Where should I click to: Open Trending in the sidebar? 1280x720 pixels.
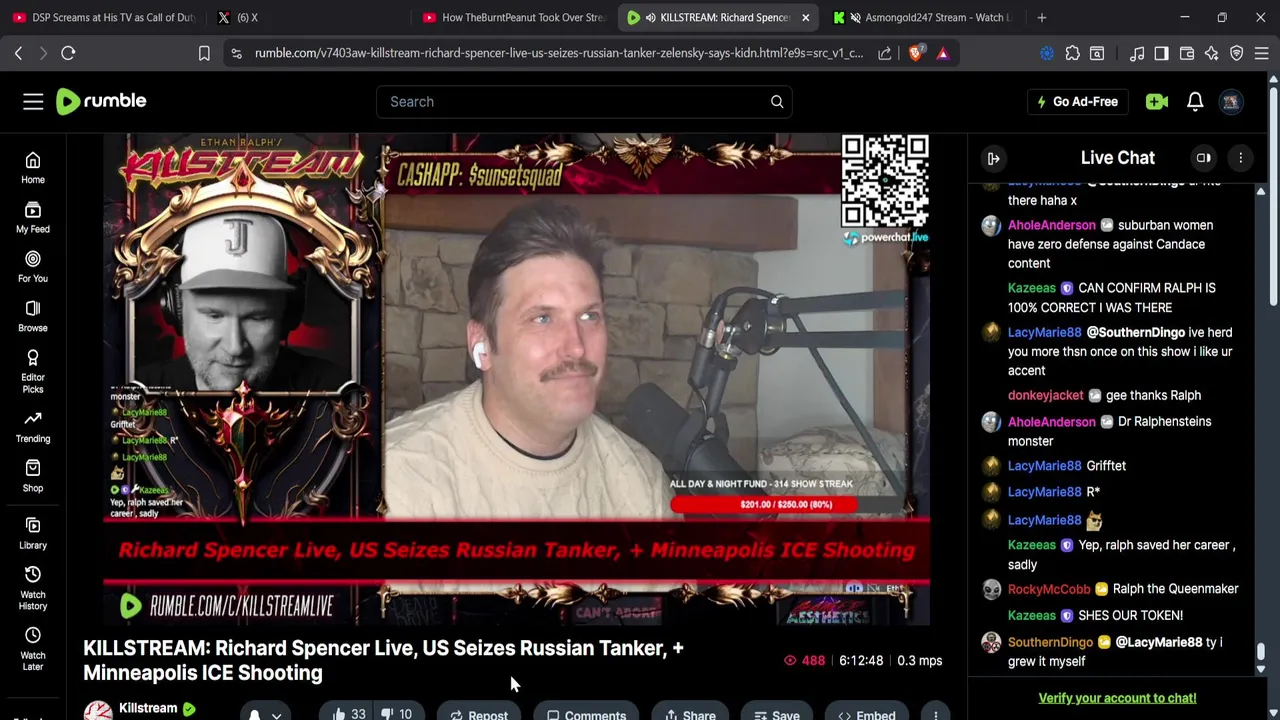click(x=33, y=427)
